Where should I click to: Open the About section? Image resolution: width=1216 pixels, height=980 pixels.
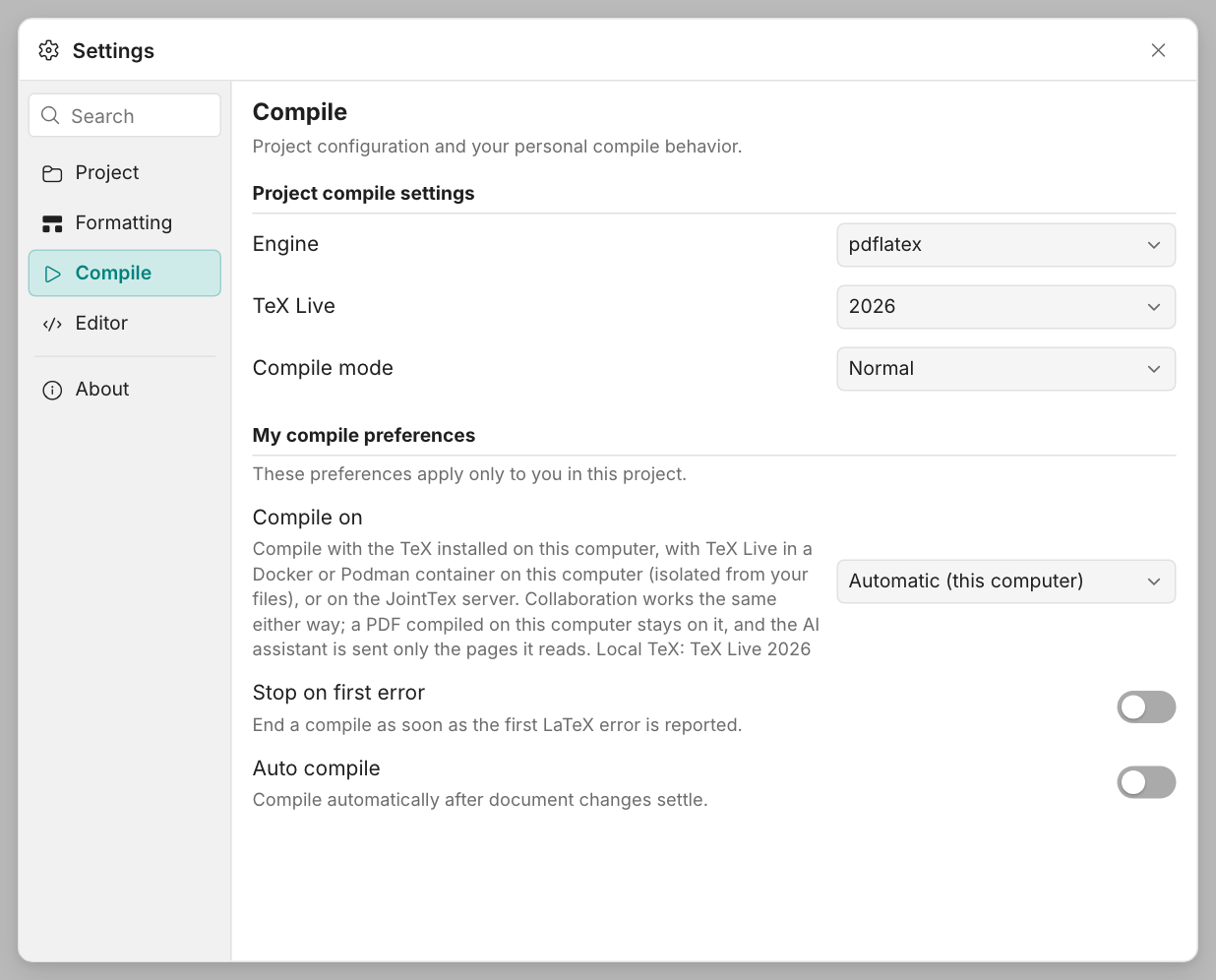124,390
